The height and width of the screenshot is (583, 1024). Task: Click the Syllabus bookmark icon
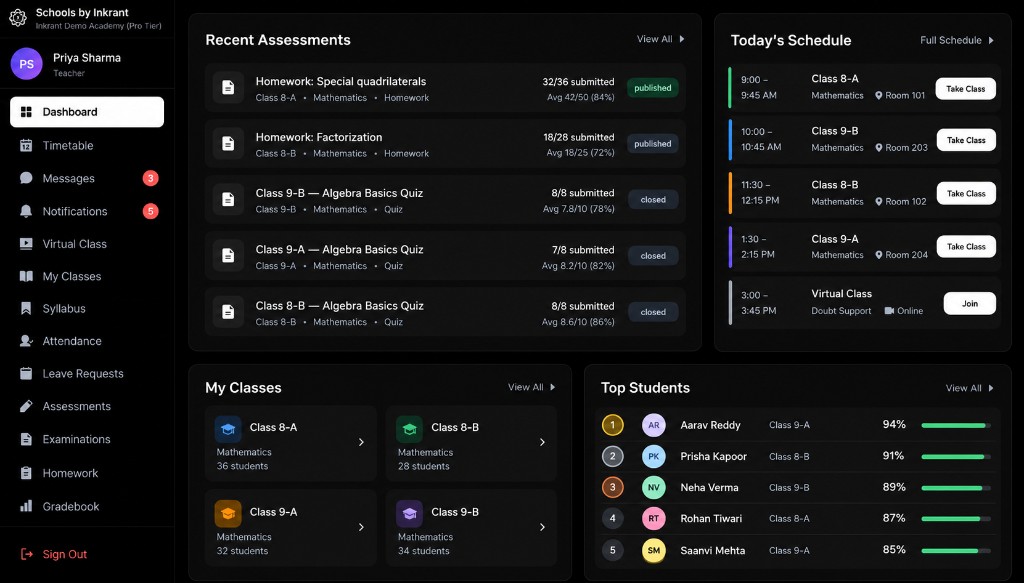26,308
